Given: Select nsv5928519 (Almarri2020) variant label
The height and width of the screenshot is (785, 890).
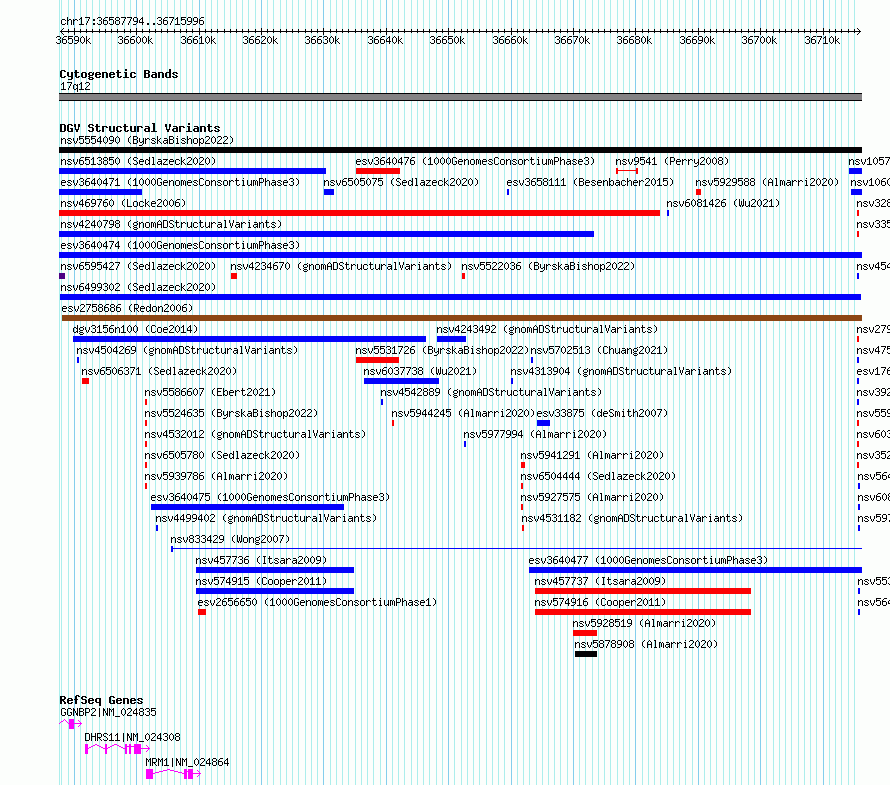Looking at the screenshot, I should tap(644, 623).
